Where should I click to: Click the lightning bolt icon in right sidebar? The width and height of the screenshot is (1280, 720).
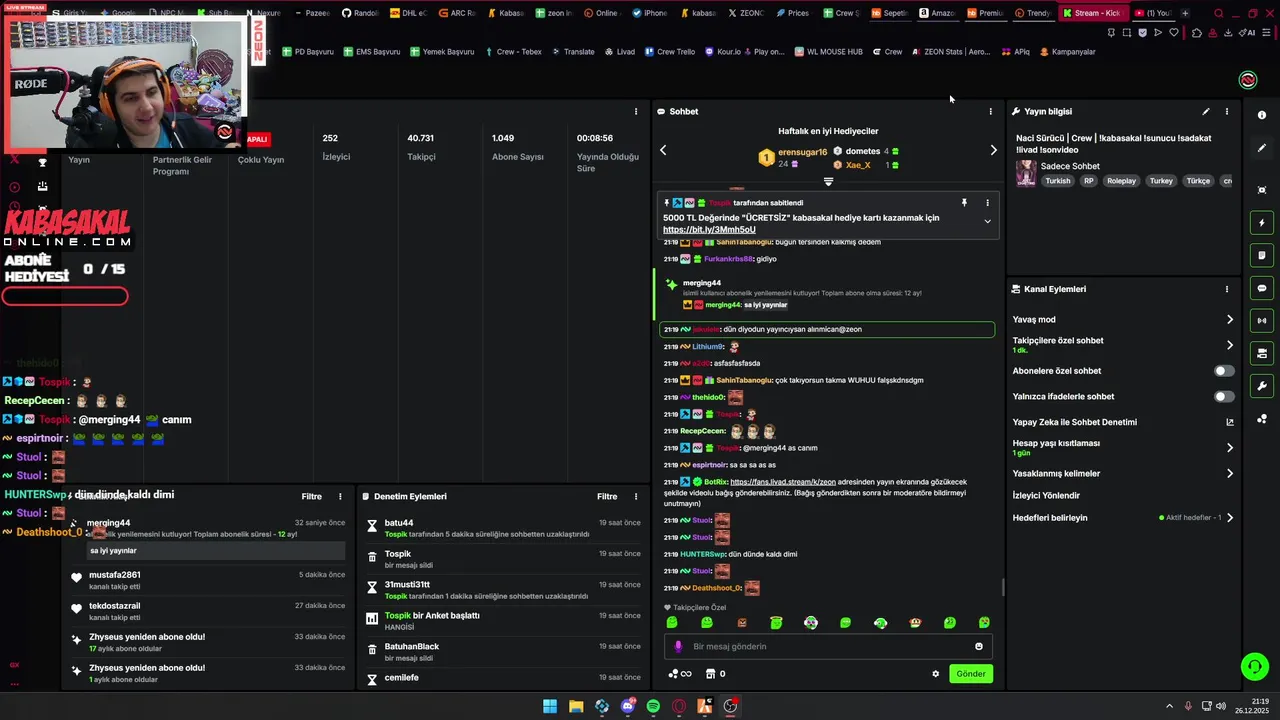point(1262,223)
